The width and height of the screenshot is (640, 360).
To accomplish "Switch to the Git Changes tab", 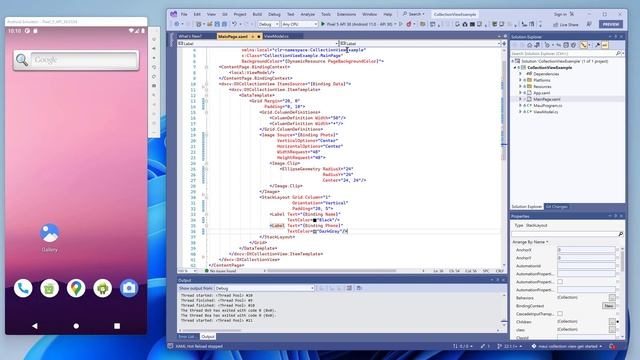I will (556, 207).
